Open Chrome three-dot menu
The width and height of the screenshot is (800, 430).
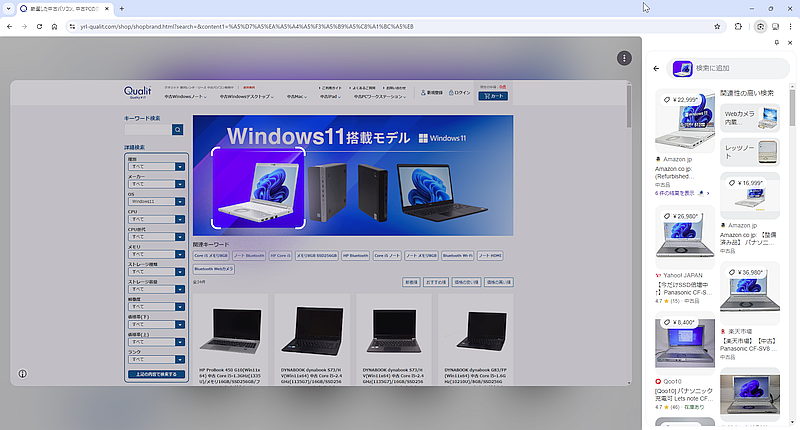790,27
